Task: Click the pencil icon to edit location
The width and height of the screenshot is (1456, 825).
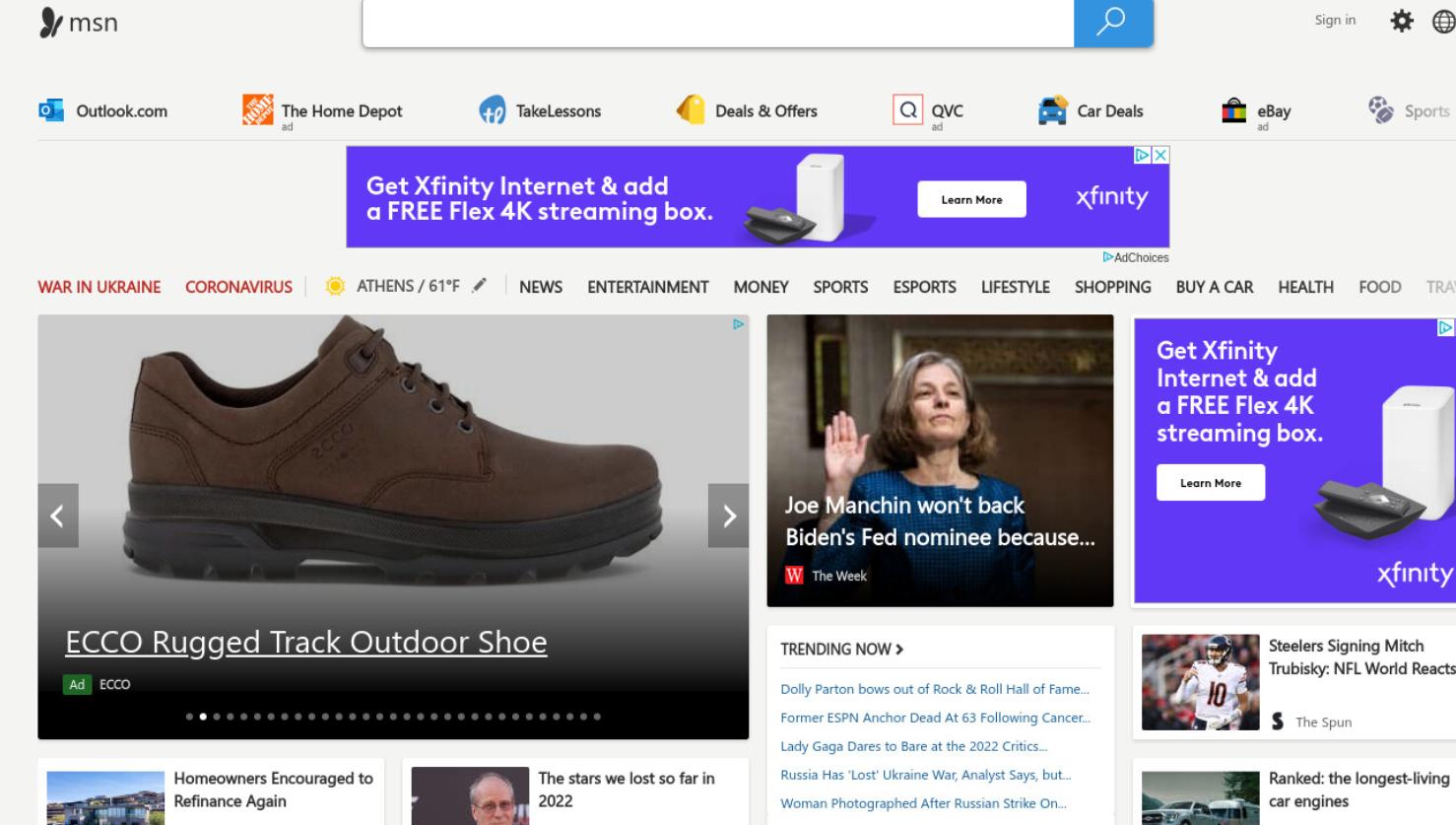Action: (480, 286)
